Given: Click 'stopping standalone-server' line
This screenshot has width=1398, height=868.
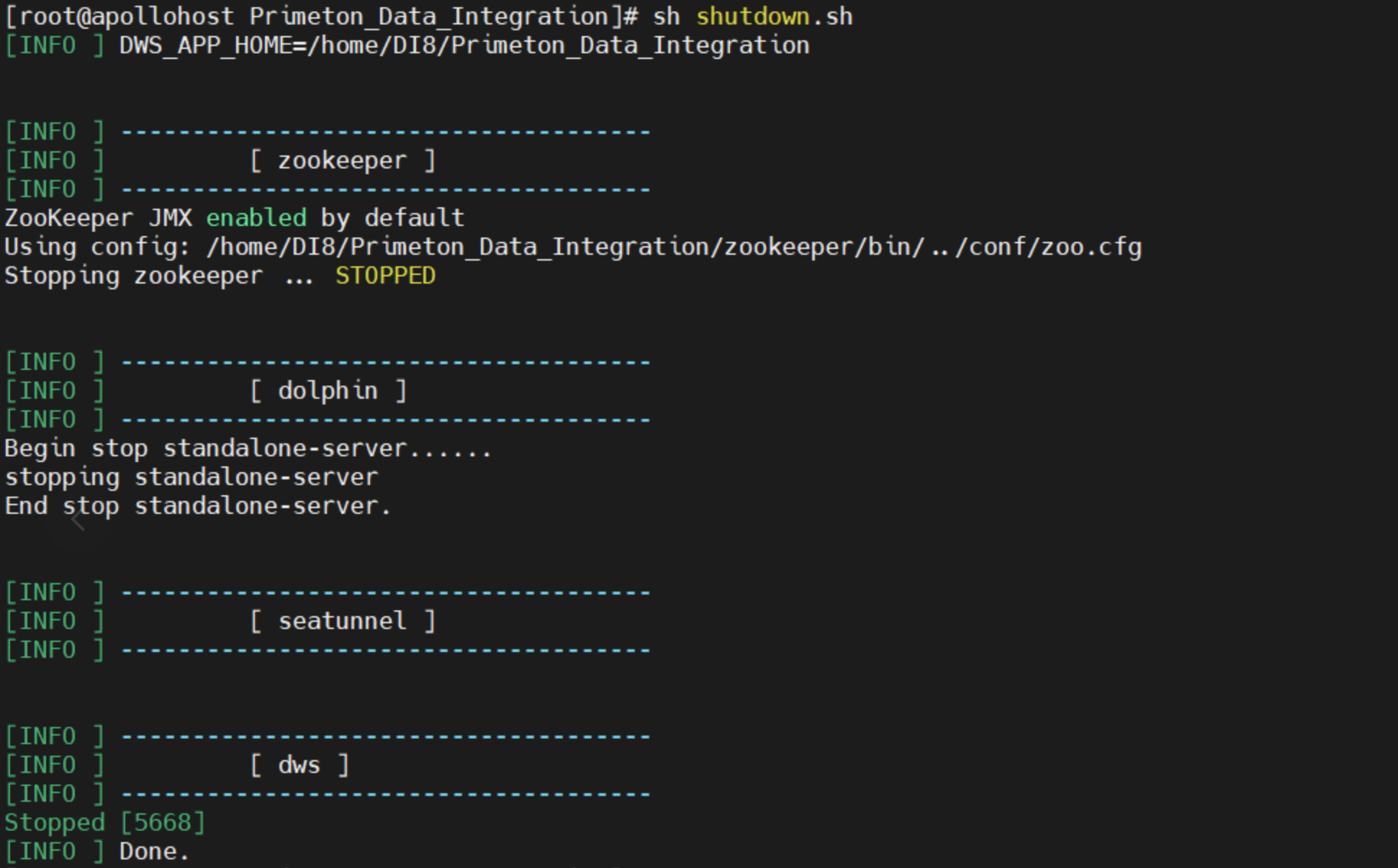Looking at the screenshot, I should (x=191, y=477).
